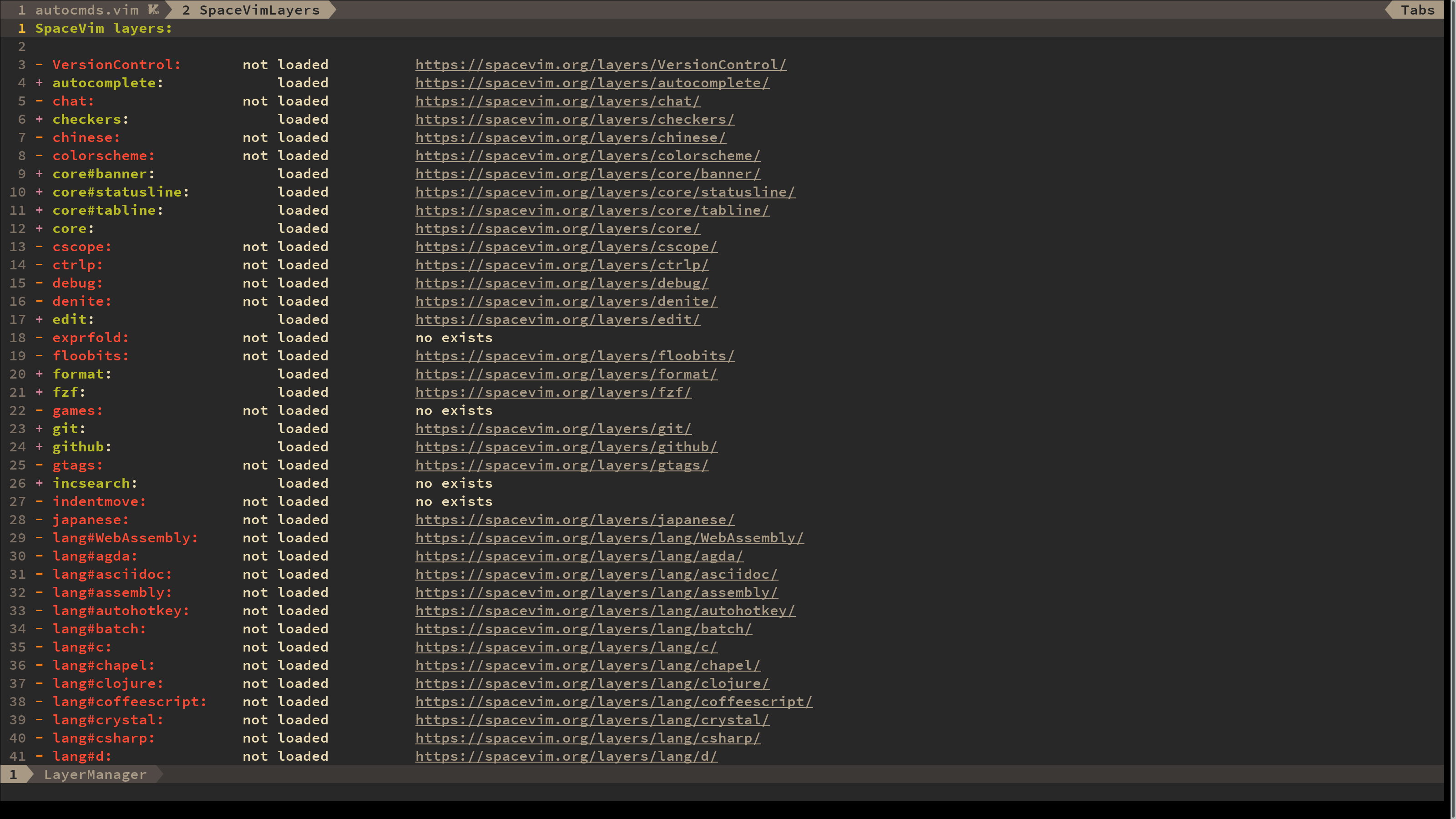Viewport: 1456px width, 819px height.
Task: Select the edit: layer name
Action: pos(73,319)
